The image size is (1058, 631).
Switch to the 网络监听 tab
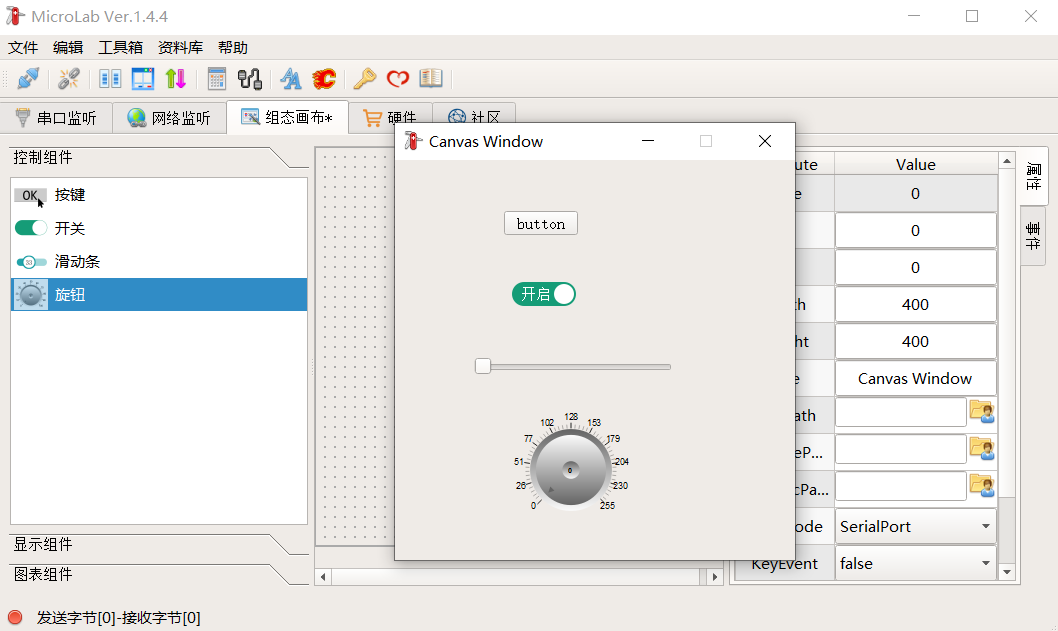tap(169, 118)
